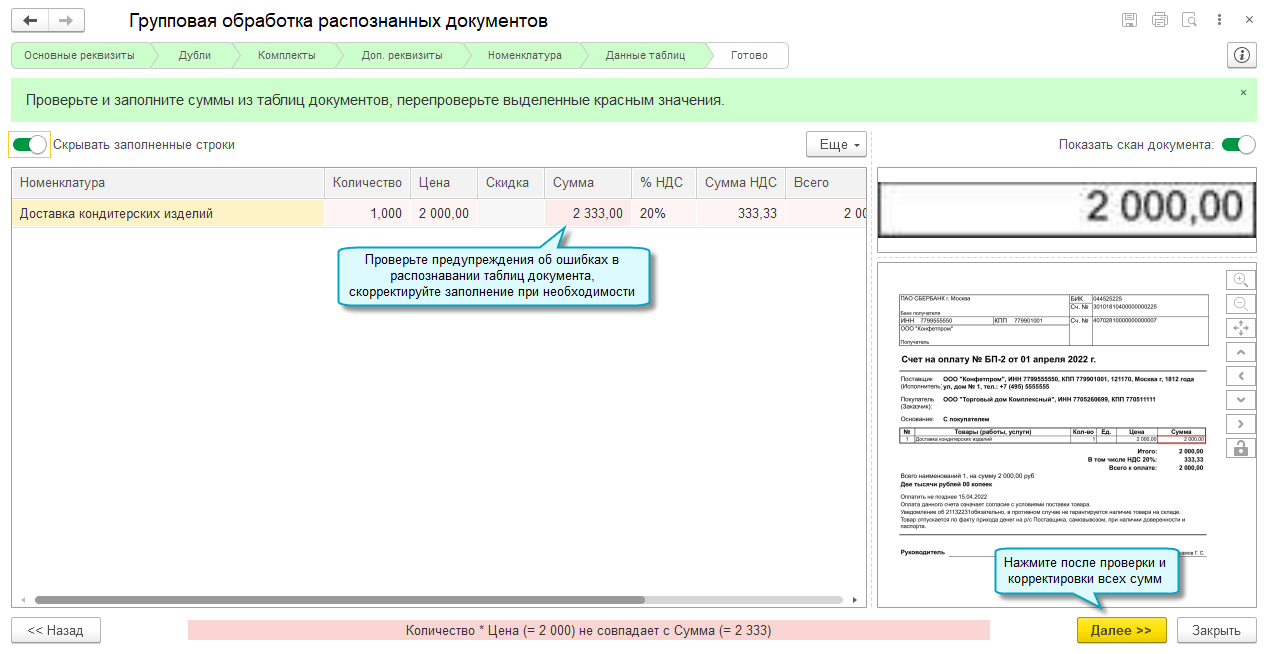This screenshot has width=1276, height=654.
Task: Select the highlighted sum cell '2 333,00'
Action: tap(588, 213)
